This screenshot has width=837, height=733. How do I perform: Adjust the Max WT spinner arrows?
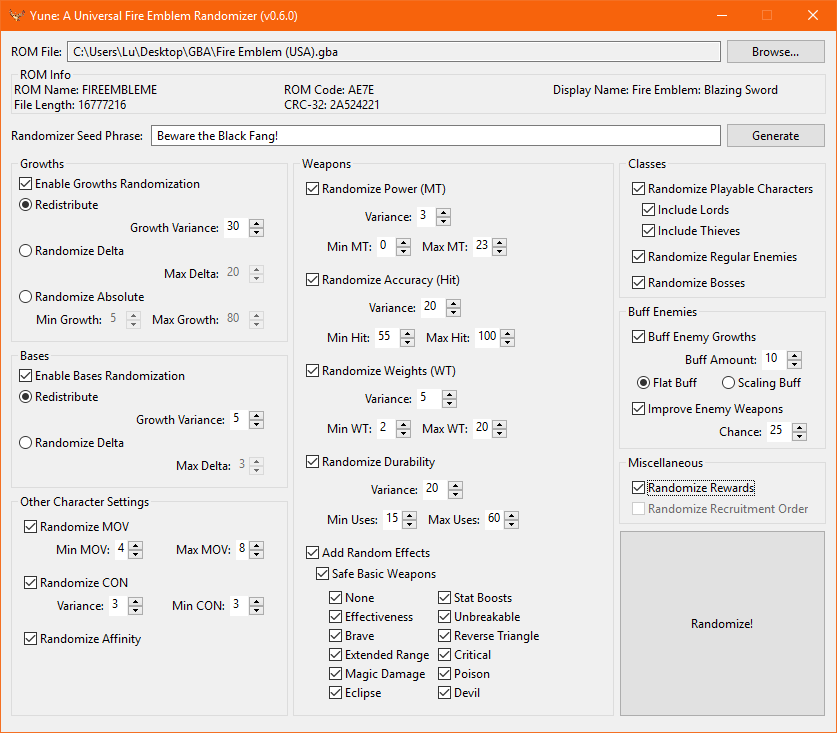[x=500, y=428]
